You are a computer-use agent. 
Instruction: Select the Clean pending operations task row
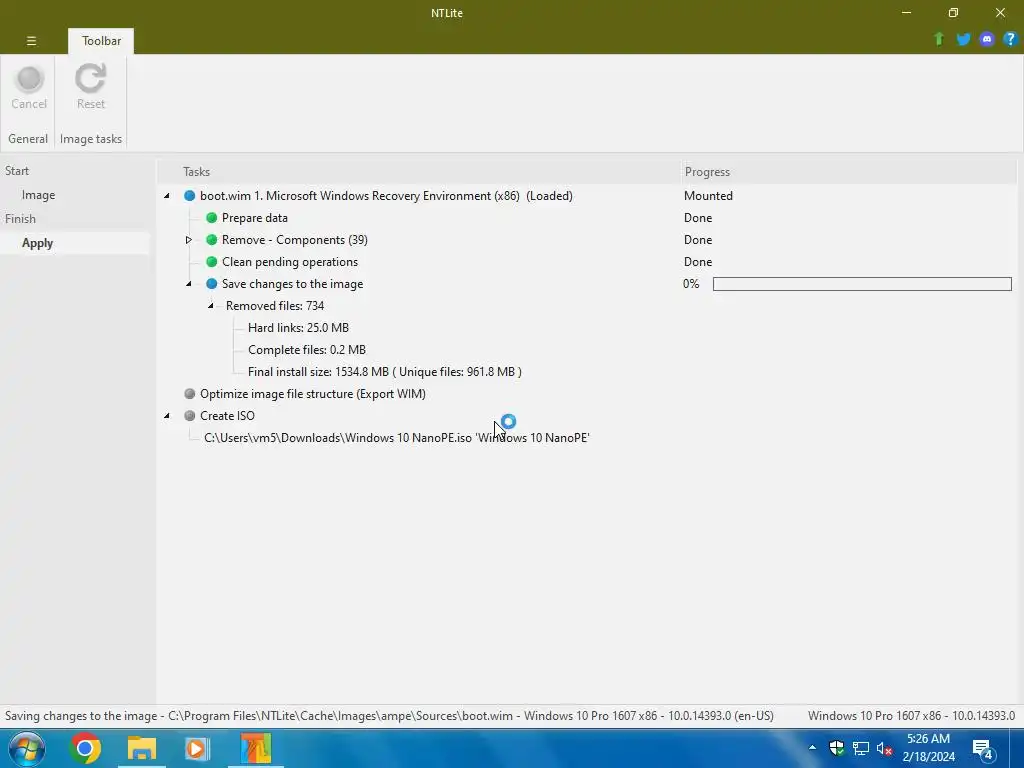[x=290, y=262]
